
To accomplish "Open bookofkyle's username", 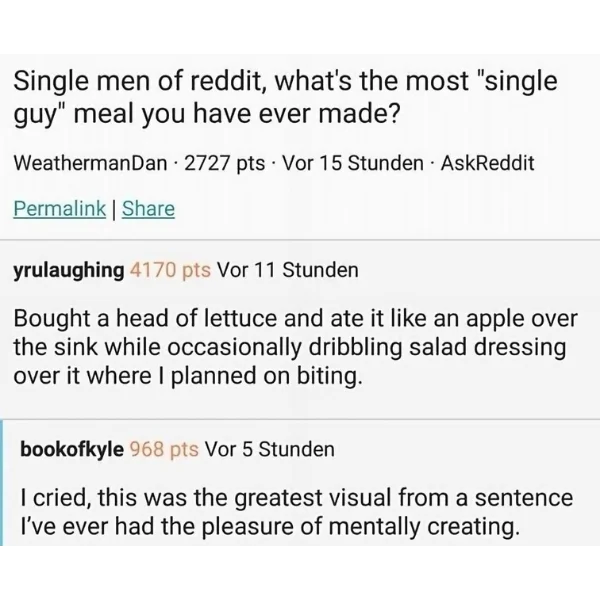I will tap(72, 449).
